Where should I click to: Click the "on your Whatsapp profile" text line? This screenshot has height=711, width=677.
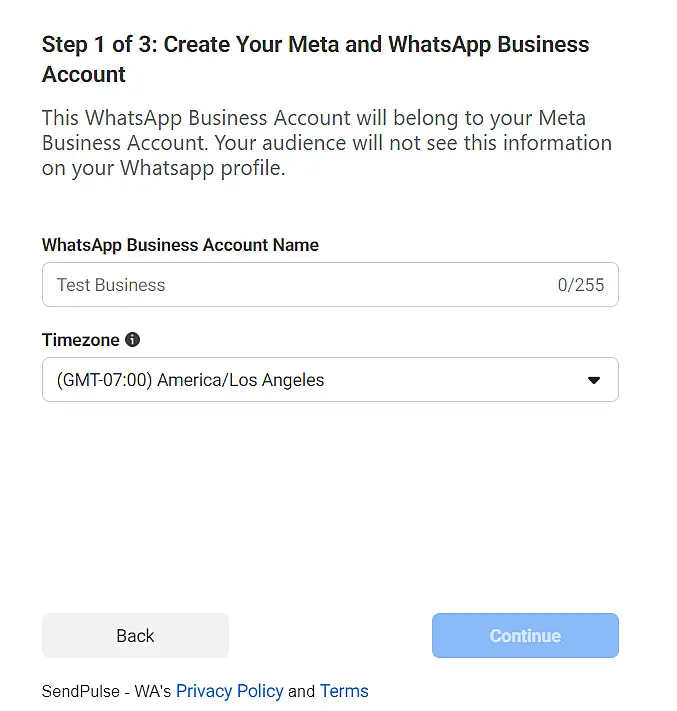coord(163,168)
